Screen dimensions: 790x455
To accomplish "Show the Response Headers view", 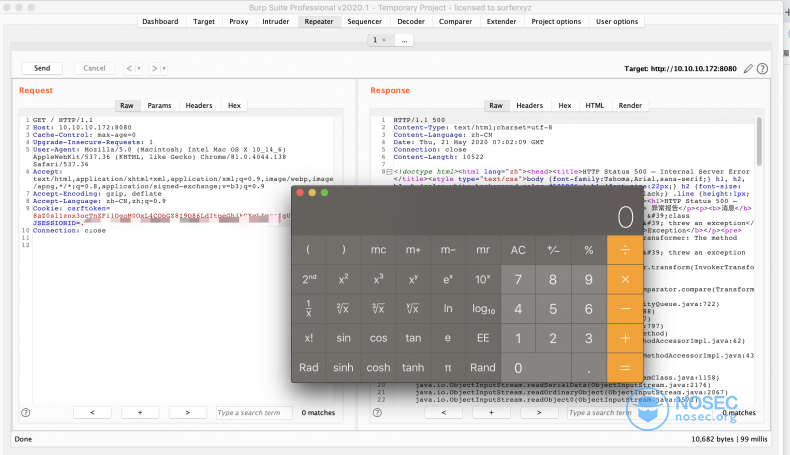I will tap(530, 105).
